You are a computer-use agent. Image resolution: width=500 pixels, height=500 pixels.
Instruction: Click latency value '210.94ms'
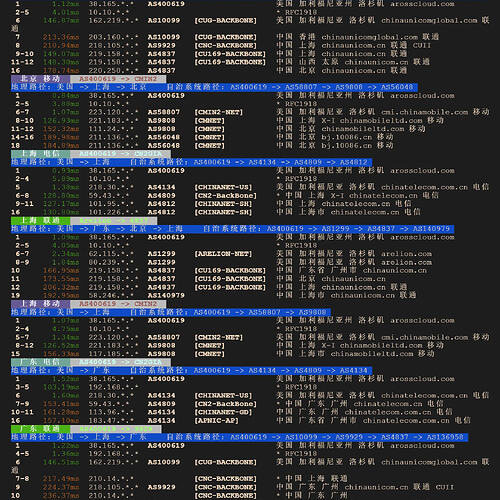[61, 45]
